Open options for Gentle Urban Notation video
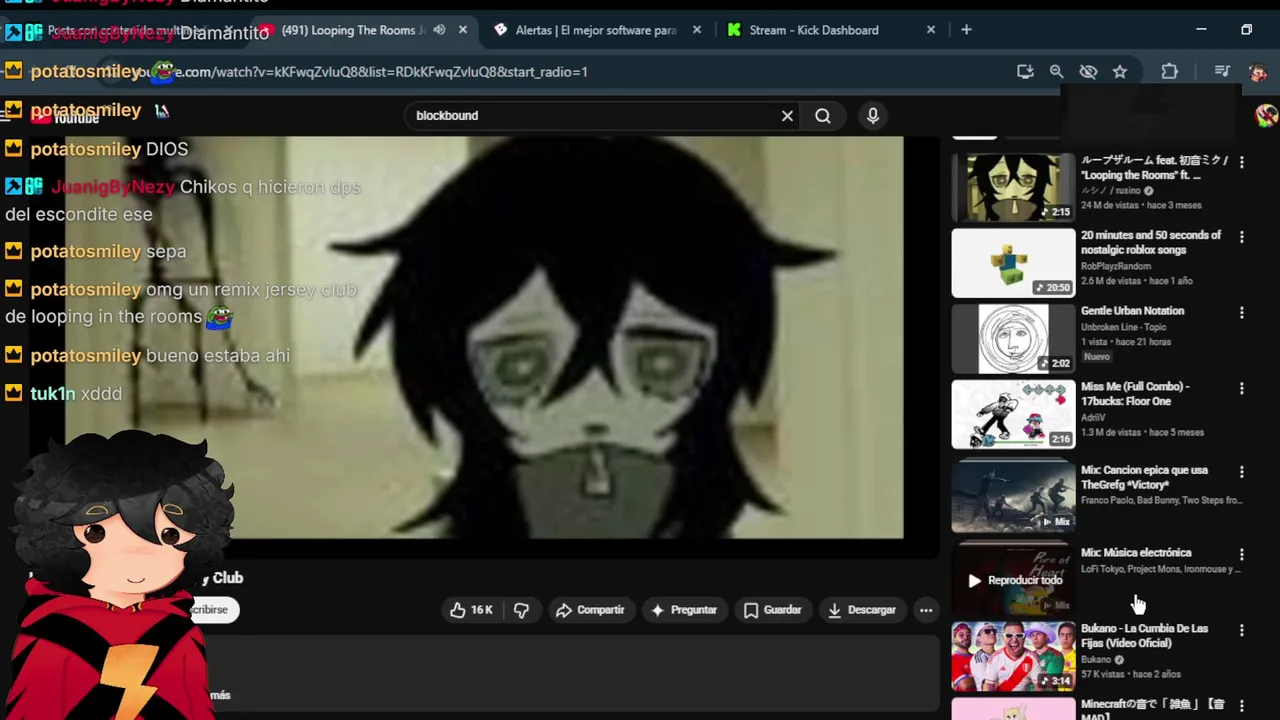 [1242, 313]
